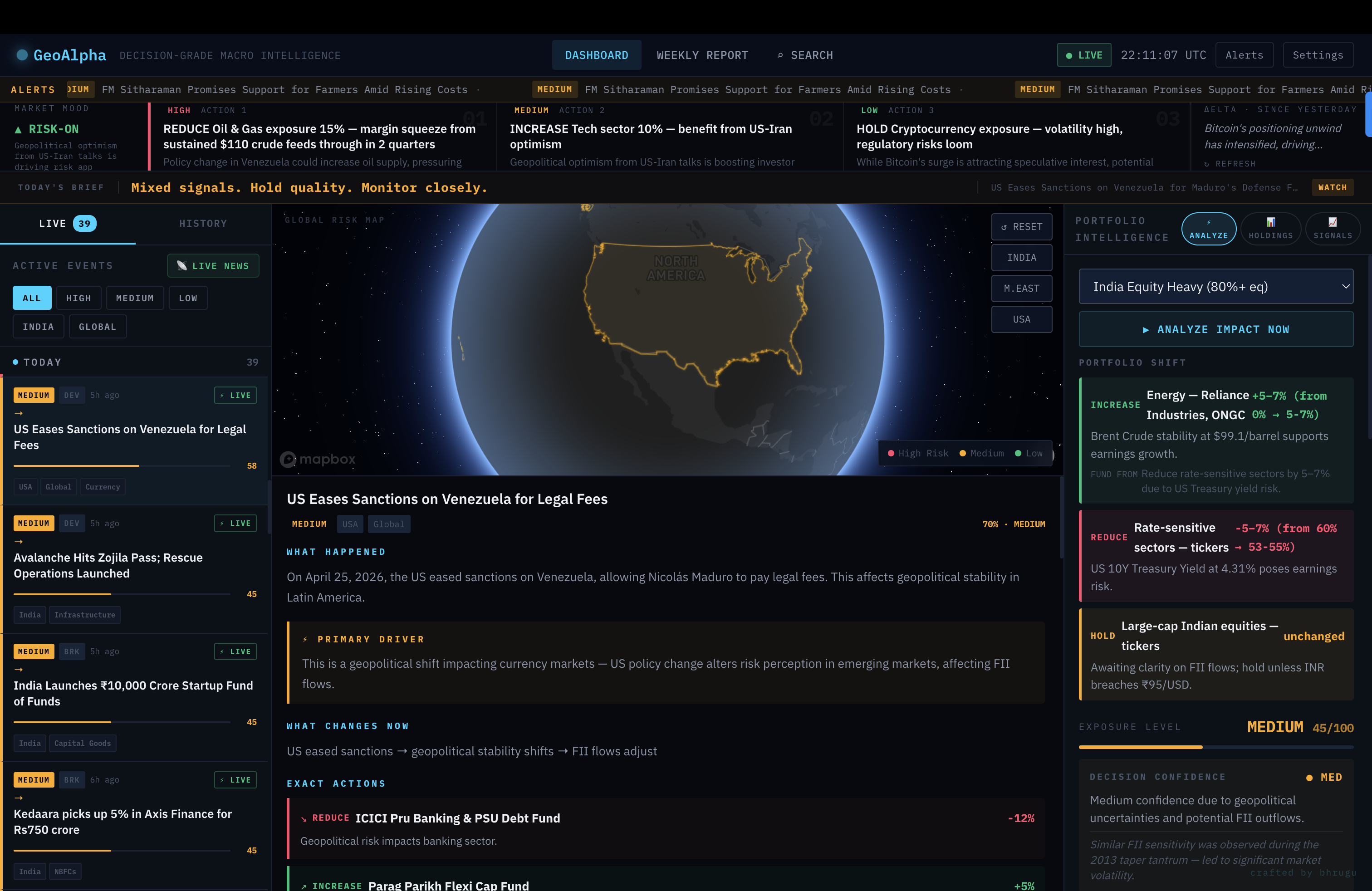
Task: Click the RISK-ON market mood indicator
Action: point(47,129)
